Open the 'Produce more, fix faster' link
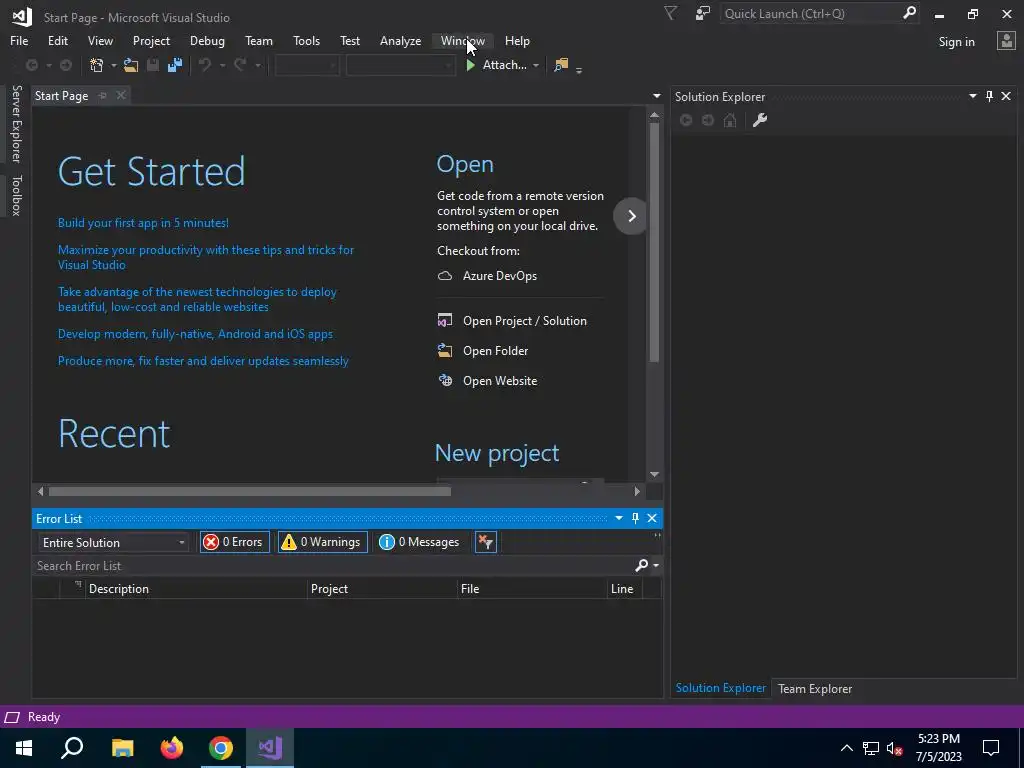Screen dimensions: 1024x768 click(203, 360)
